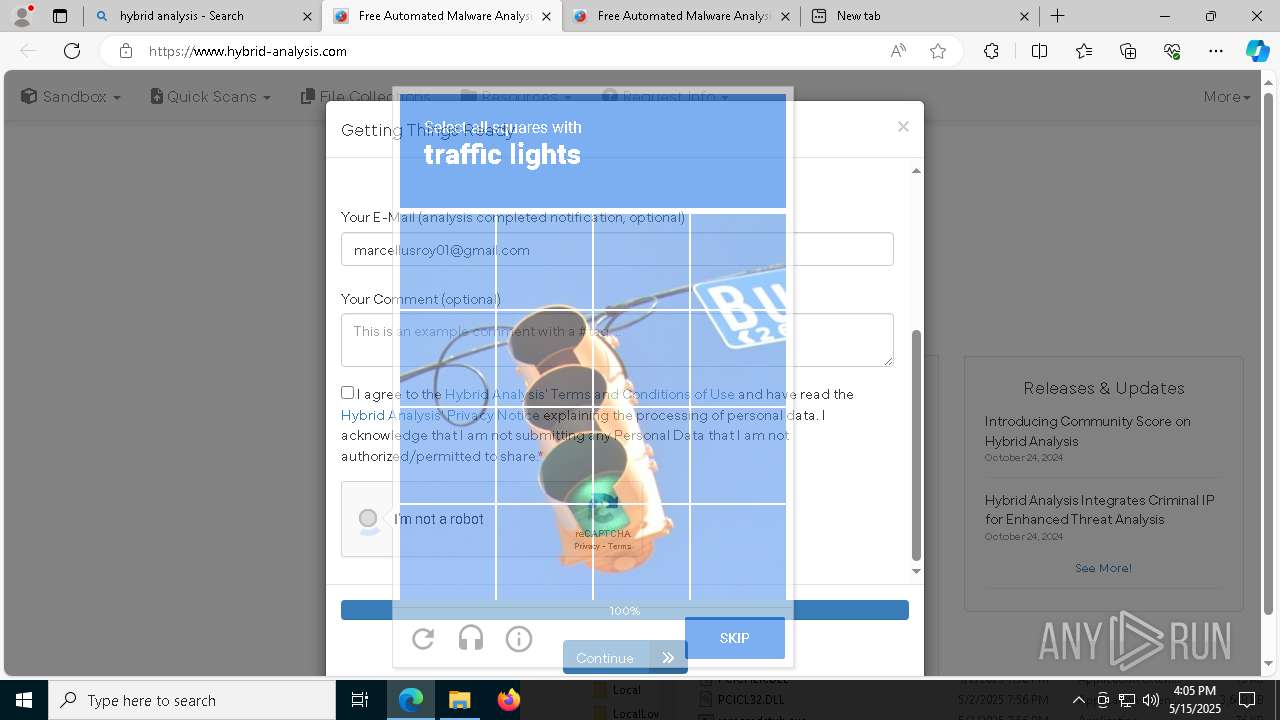Click the 100% progress bar

click(625, 610)
